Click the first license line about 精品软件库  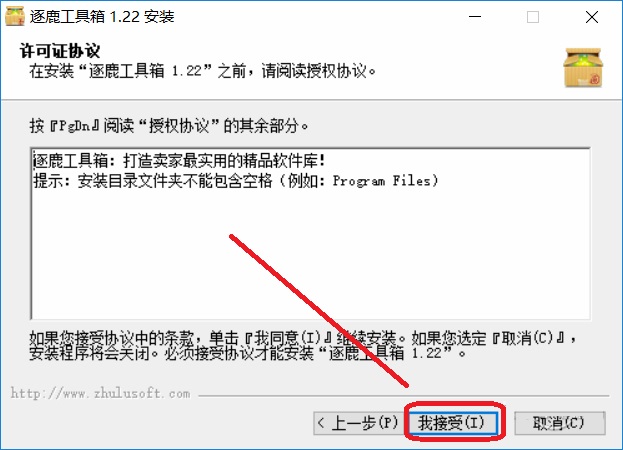[x=179, y=161]
